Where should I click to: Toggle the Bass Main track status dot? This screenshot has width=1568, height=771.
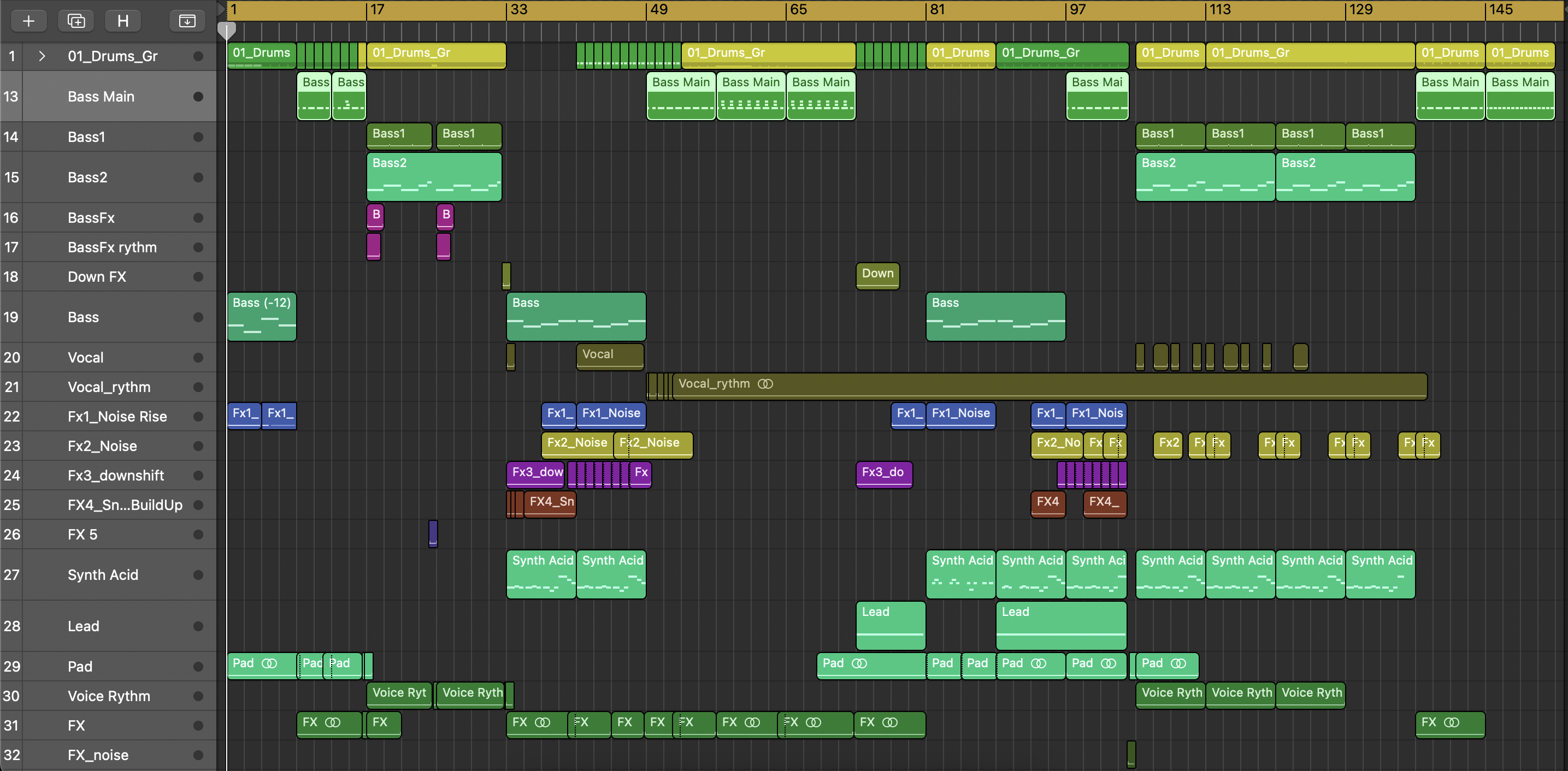pos(198,97)
